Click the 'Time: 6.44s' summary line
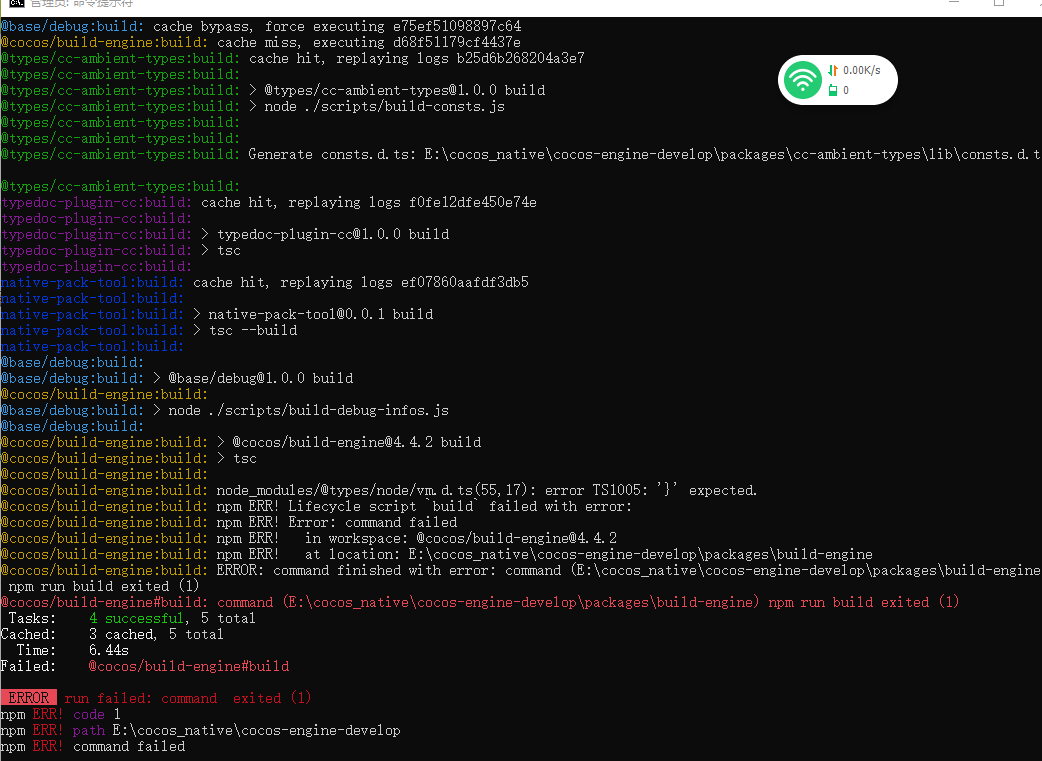Screen dimensions: 1042x761 click(72, 650)
